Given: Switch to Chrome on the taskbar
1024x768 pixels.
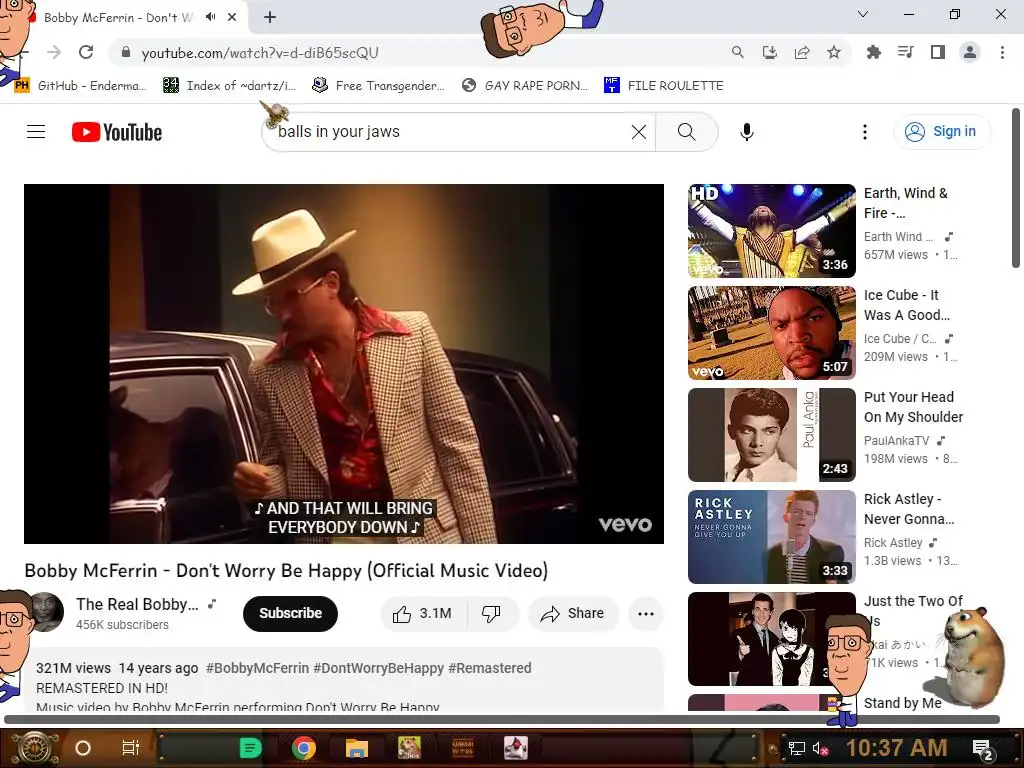Looking at the screenshot, I should tap(304, 748).
